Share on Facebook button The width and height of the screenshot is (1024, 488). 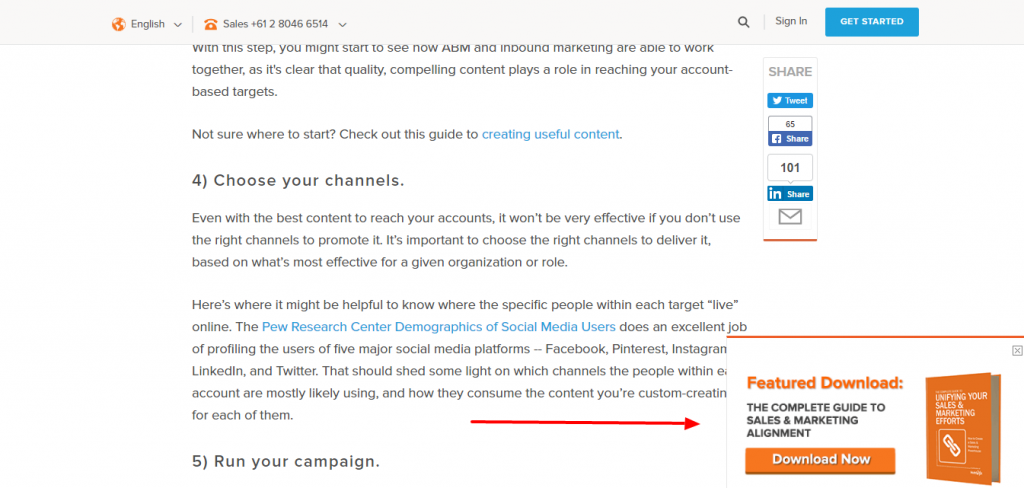790,138
